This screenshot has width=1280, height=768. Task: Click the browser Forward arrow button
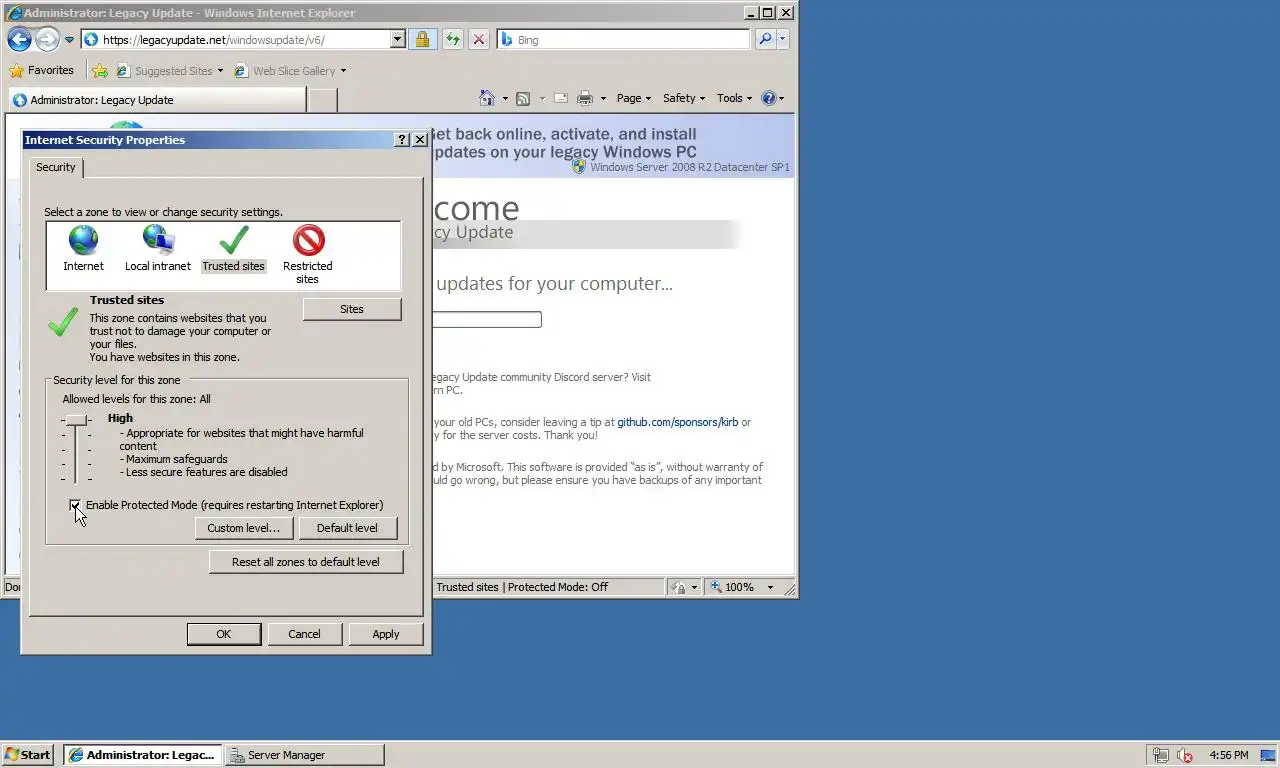pos(47,40)
